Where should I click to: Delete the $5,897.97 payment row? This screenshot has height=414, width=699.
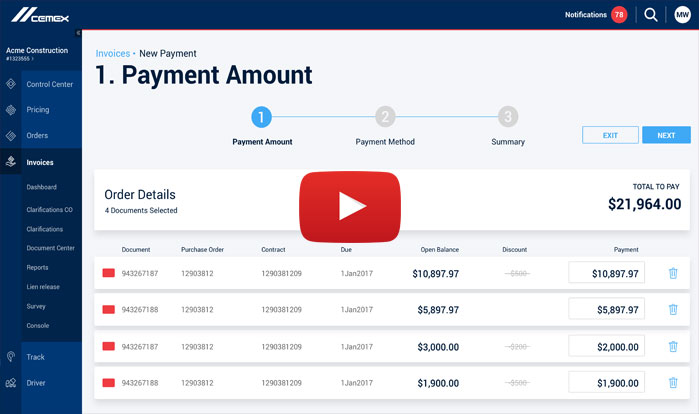coord(673,309)
